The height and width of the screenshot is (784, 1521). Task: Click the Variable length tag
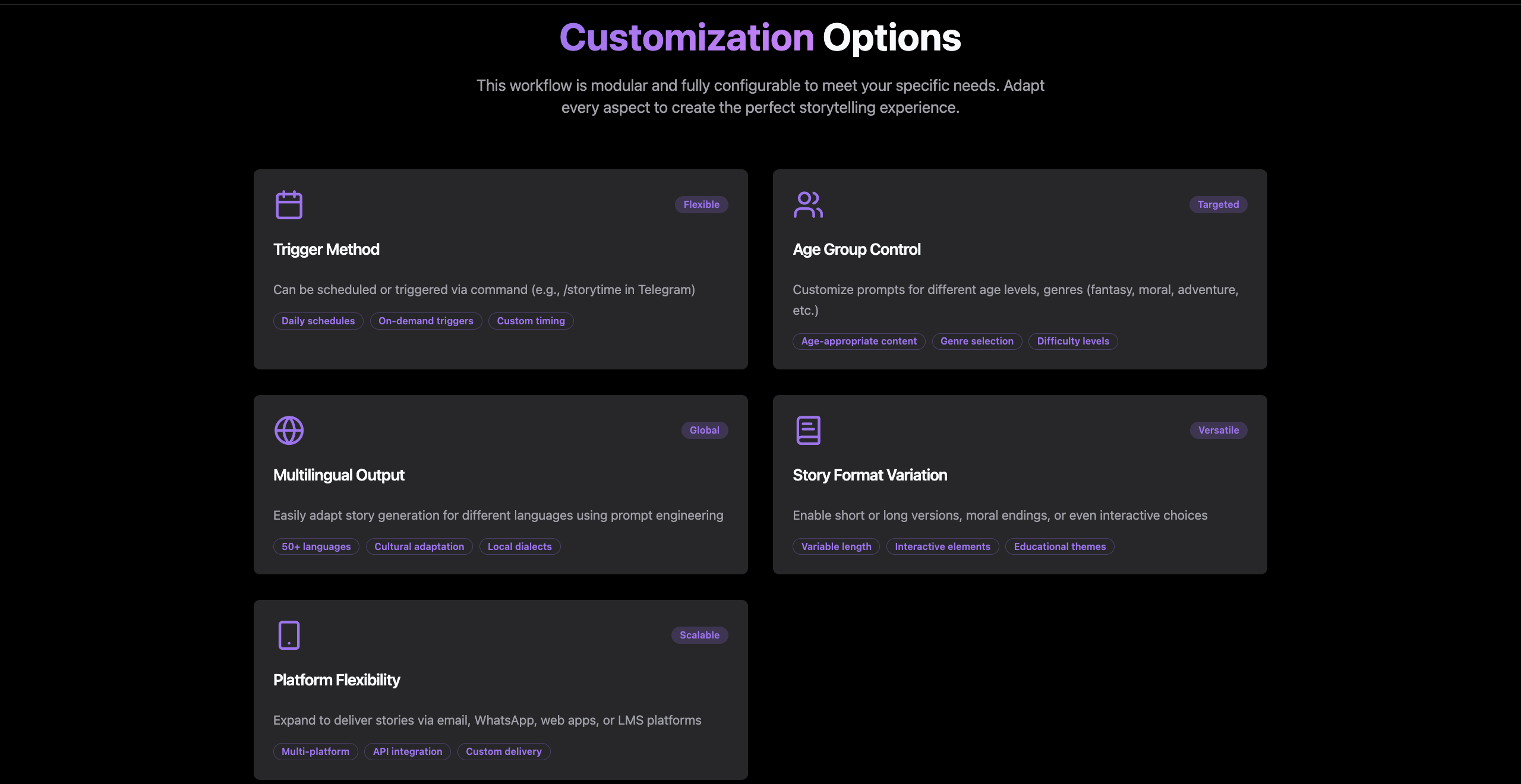click(x=836, y=546)
